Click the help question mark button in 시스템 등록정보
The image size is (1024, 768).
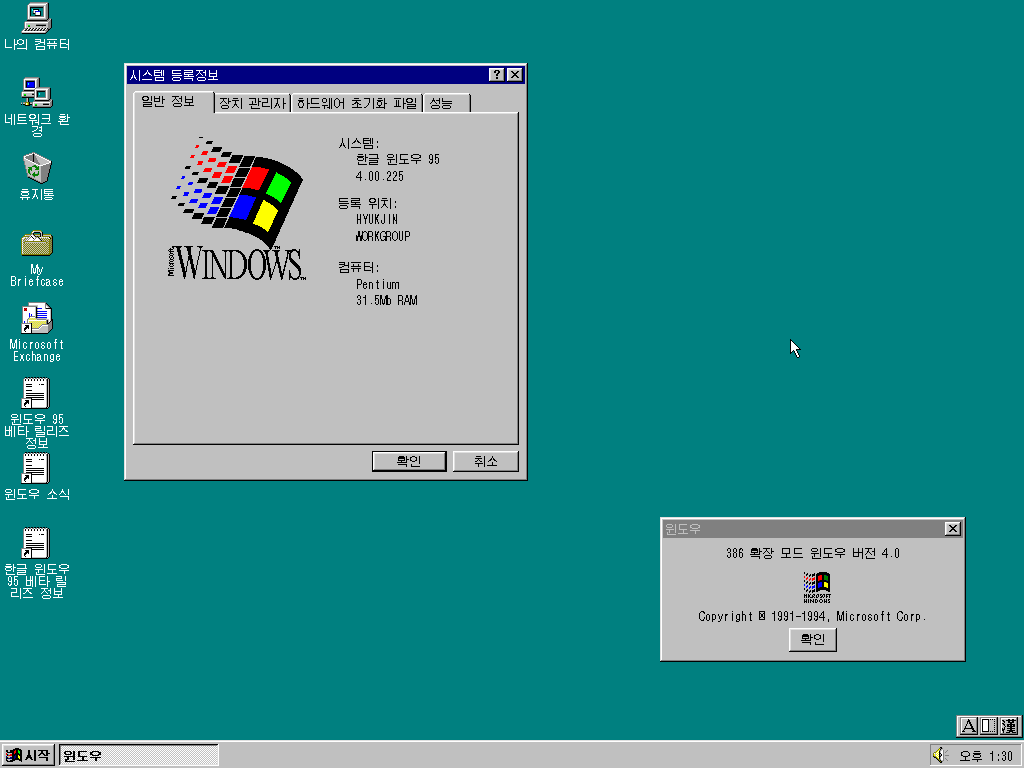click(x=496, y=74)
